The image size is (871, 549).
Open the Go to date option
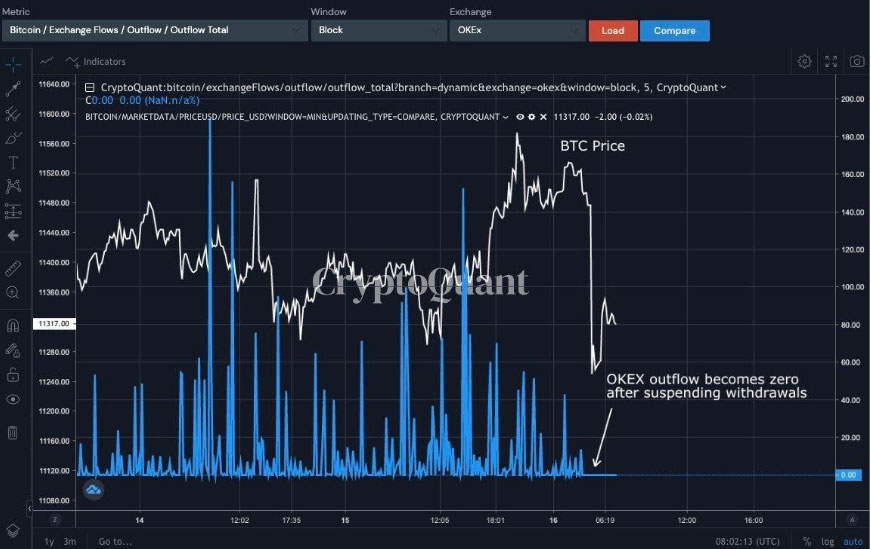pyautogui.click(x=115, y=541)
